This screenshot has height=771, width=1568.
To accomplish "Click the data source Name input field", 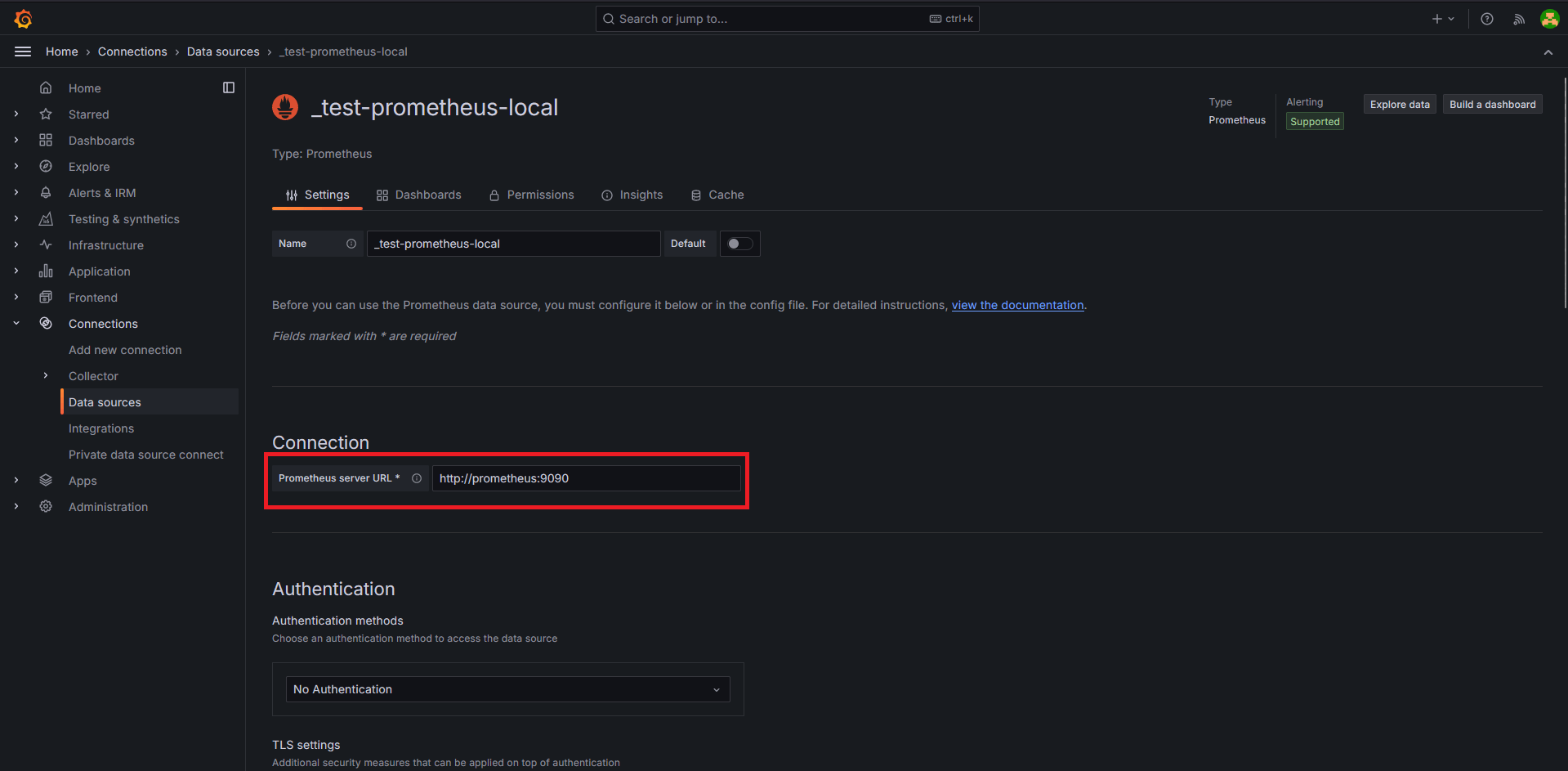I will [x=513, y=244].
